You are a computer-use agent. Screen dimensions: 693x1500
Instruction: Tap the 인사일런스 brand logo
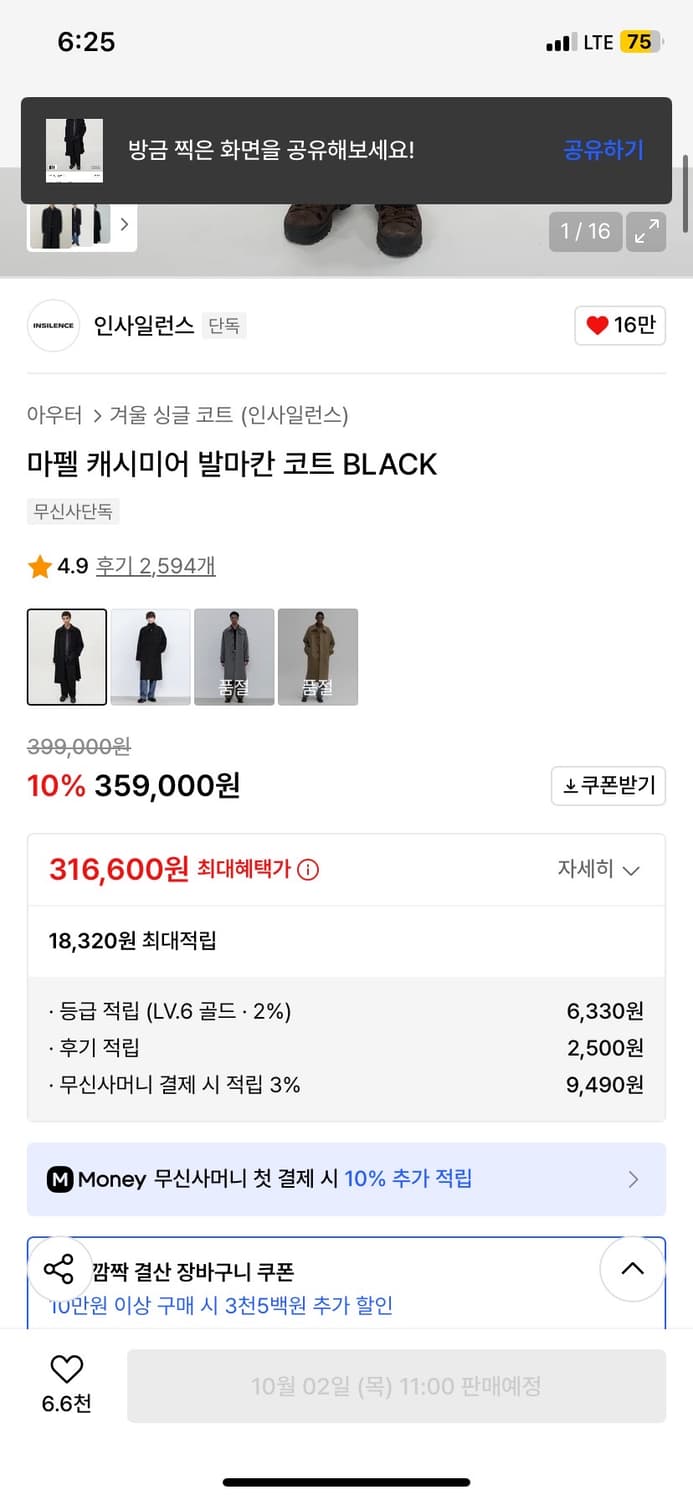click(53, 326)
